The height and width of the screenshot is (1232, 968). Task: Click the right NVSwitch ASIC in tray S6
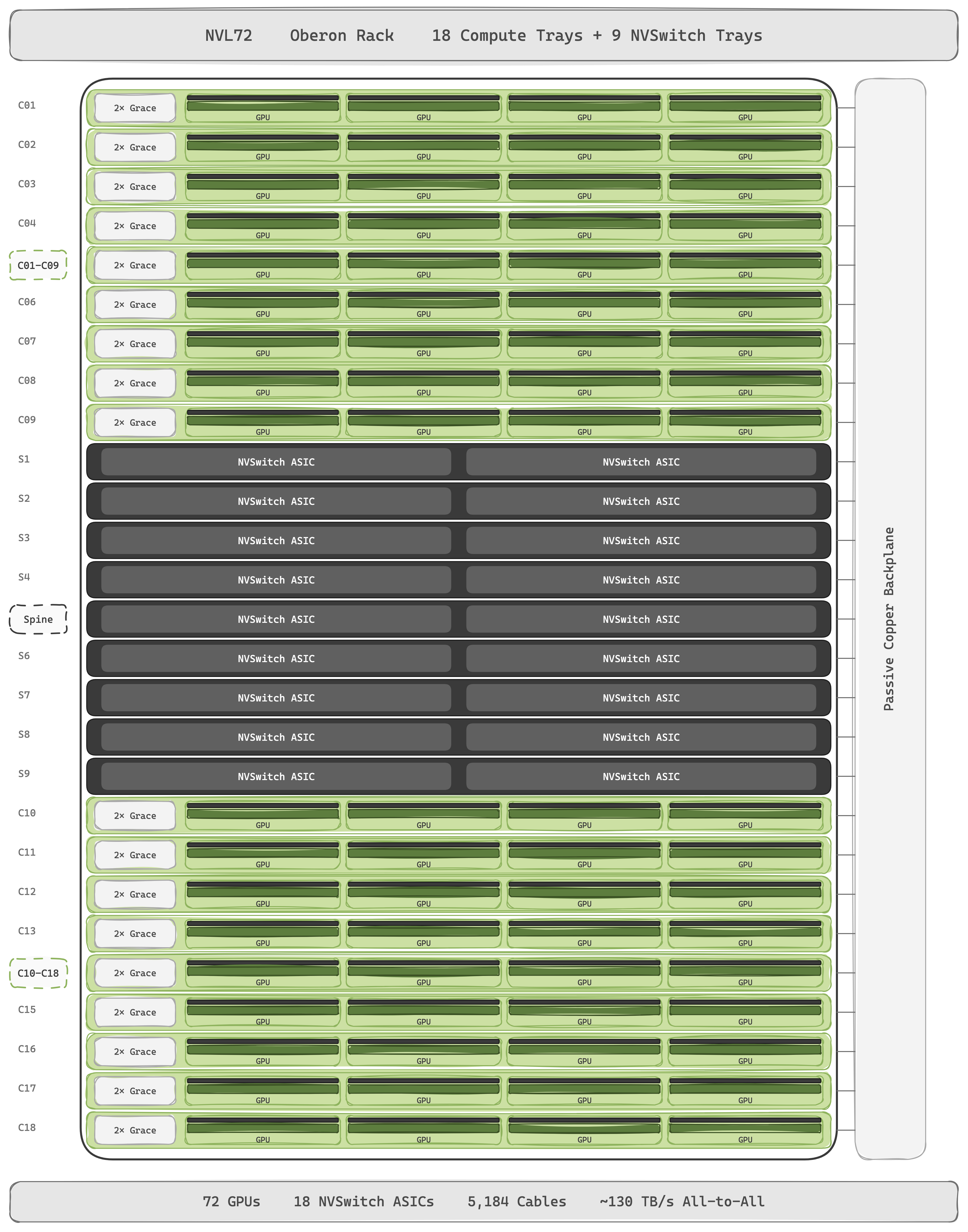coord(641,659)
